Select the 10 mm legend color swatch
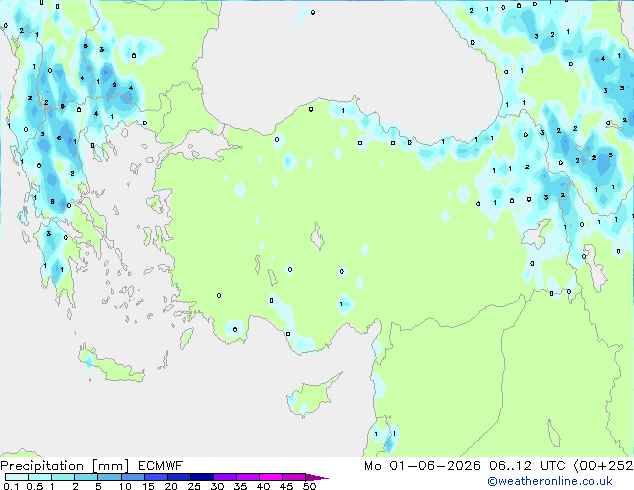Viewport: 634px width, 490px height. (132, 477)
